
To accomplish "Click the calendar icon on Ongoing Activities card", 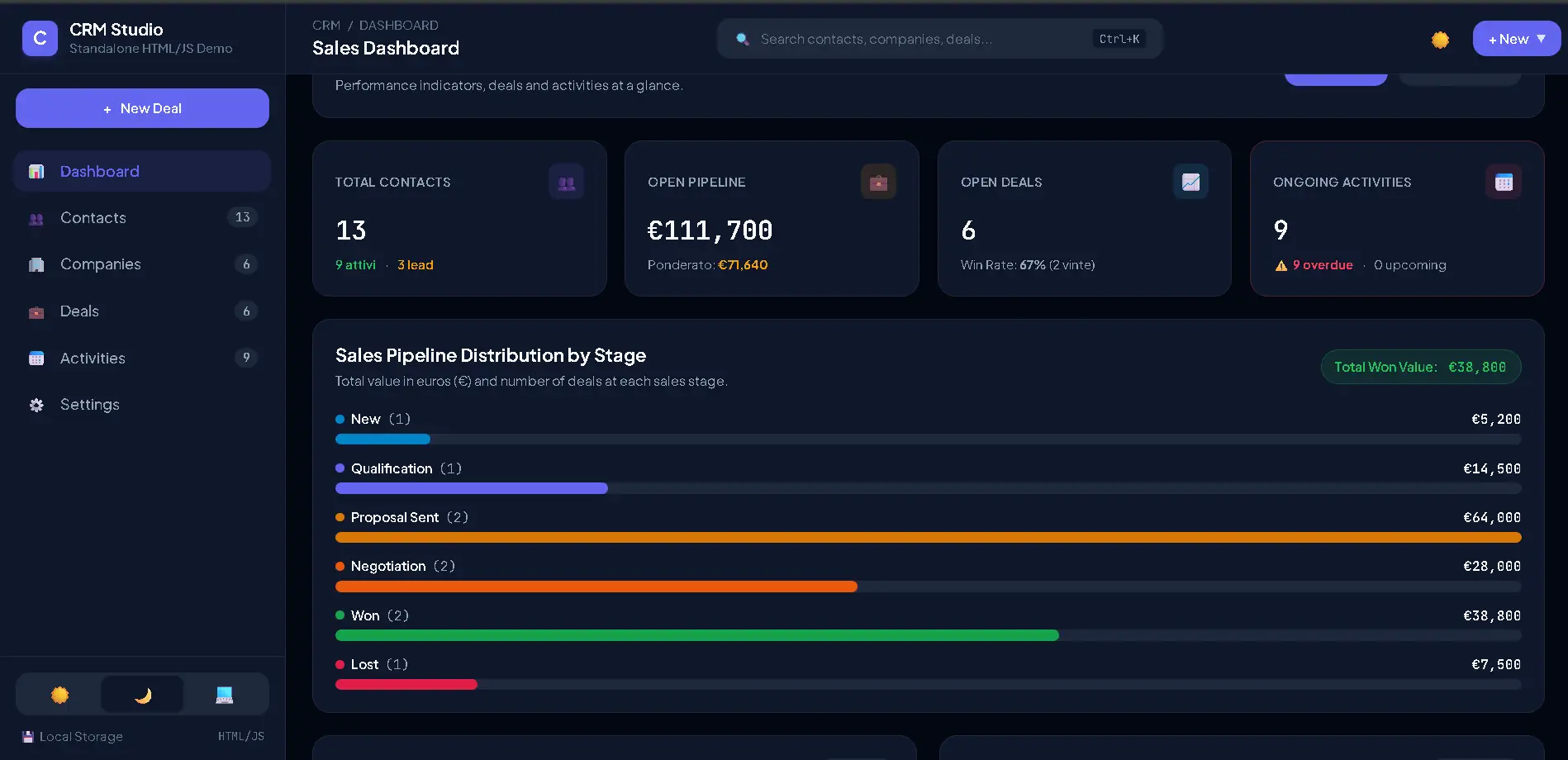I will (1504, 183).
